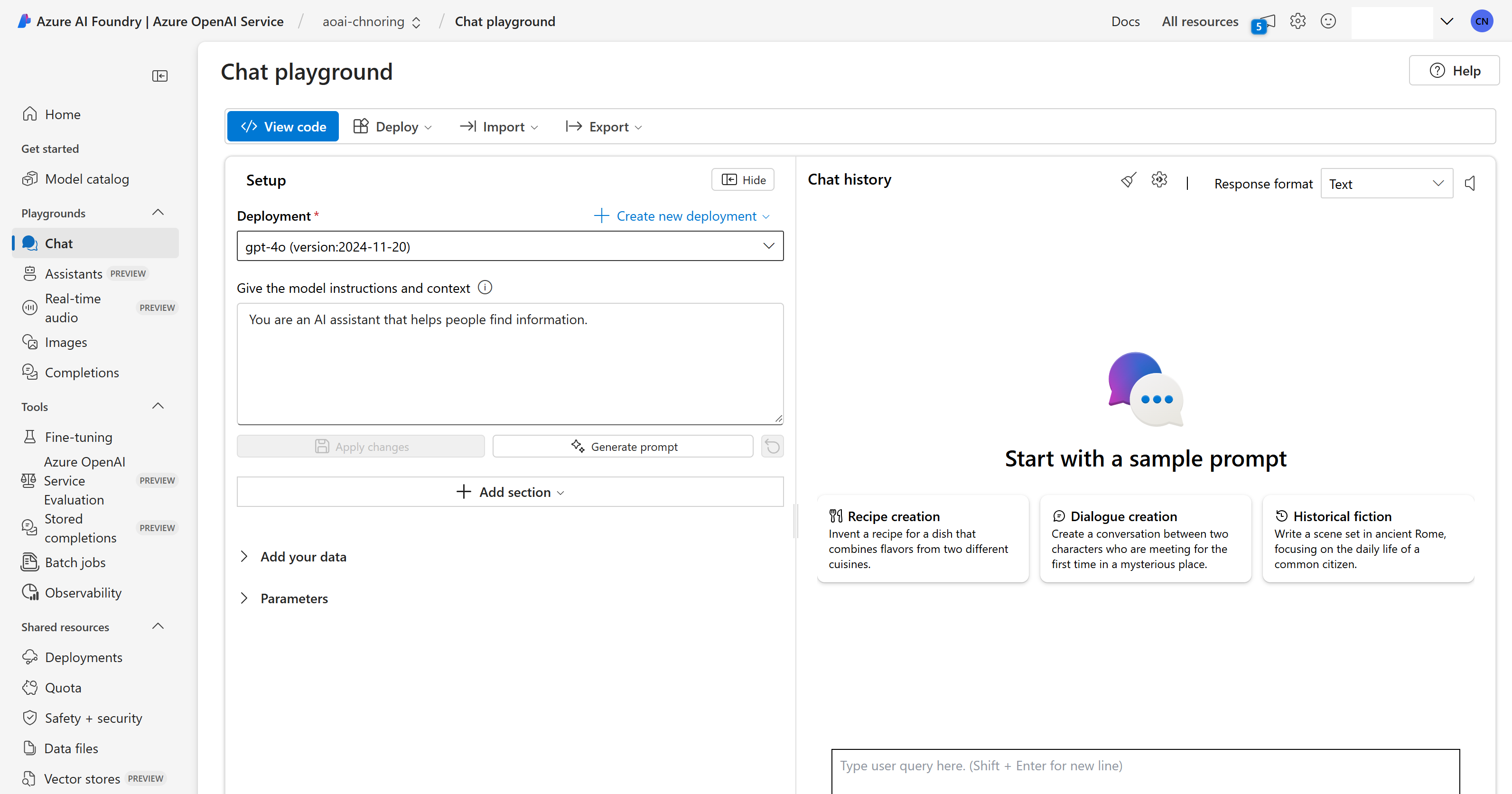
Task: Open the gpt-4o deployment dropdown
Action: (510, 246)
